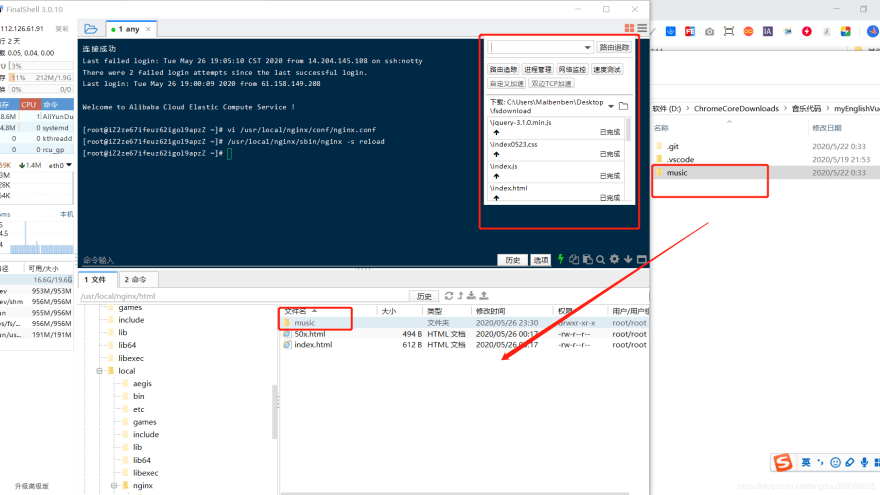Click the orange infinity extension icon

748,31
